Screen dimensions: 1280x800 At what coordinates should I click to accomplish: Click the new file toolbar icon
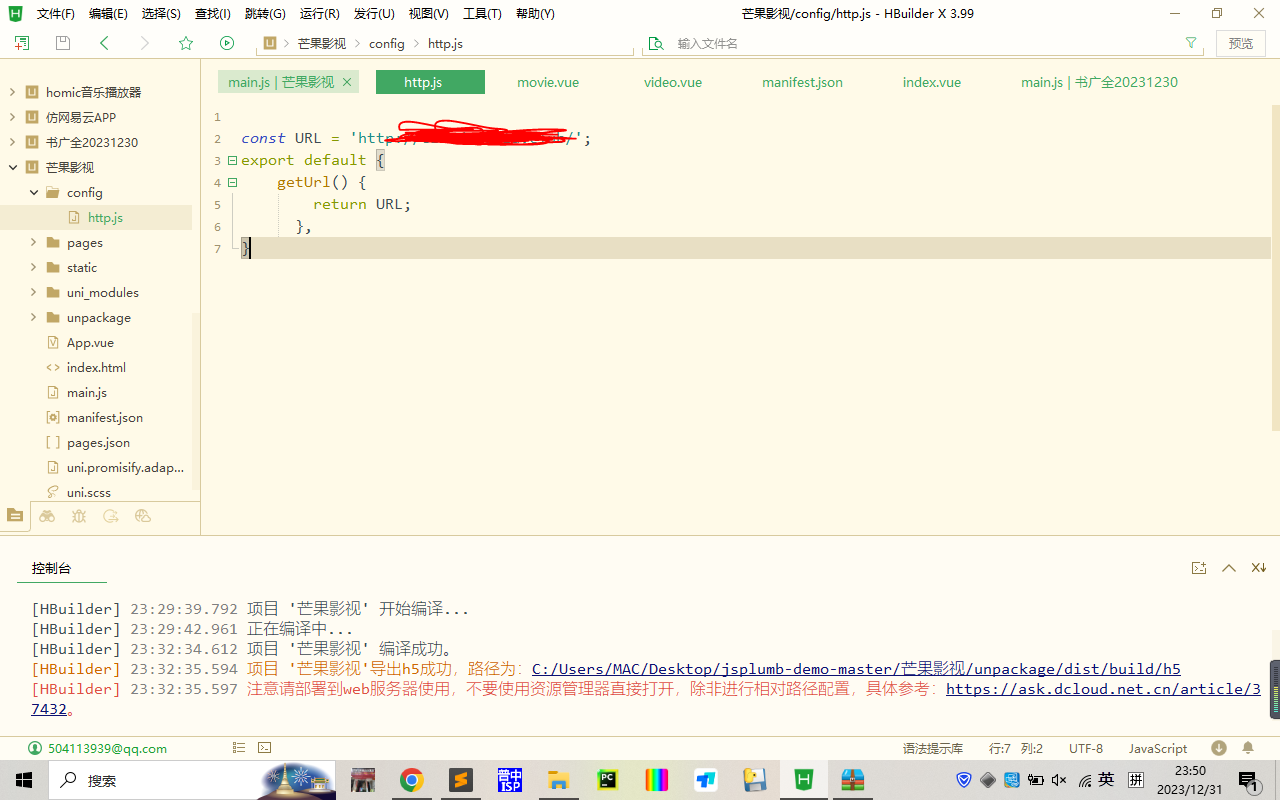(x=22, y=43)
